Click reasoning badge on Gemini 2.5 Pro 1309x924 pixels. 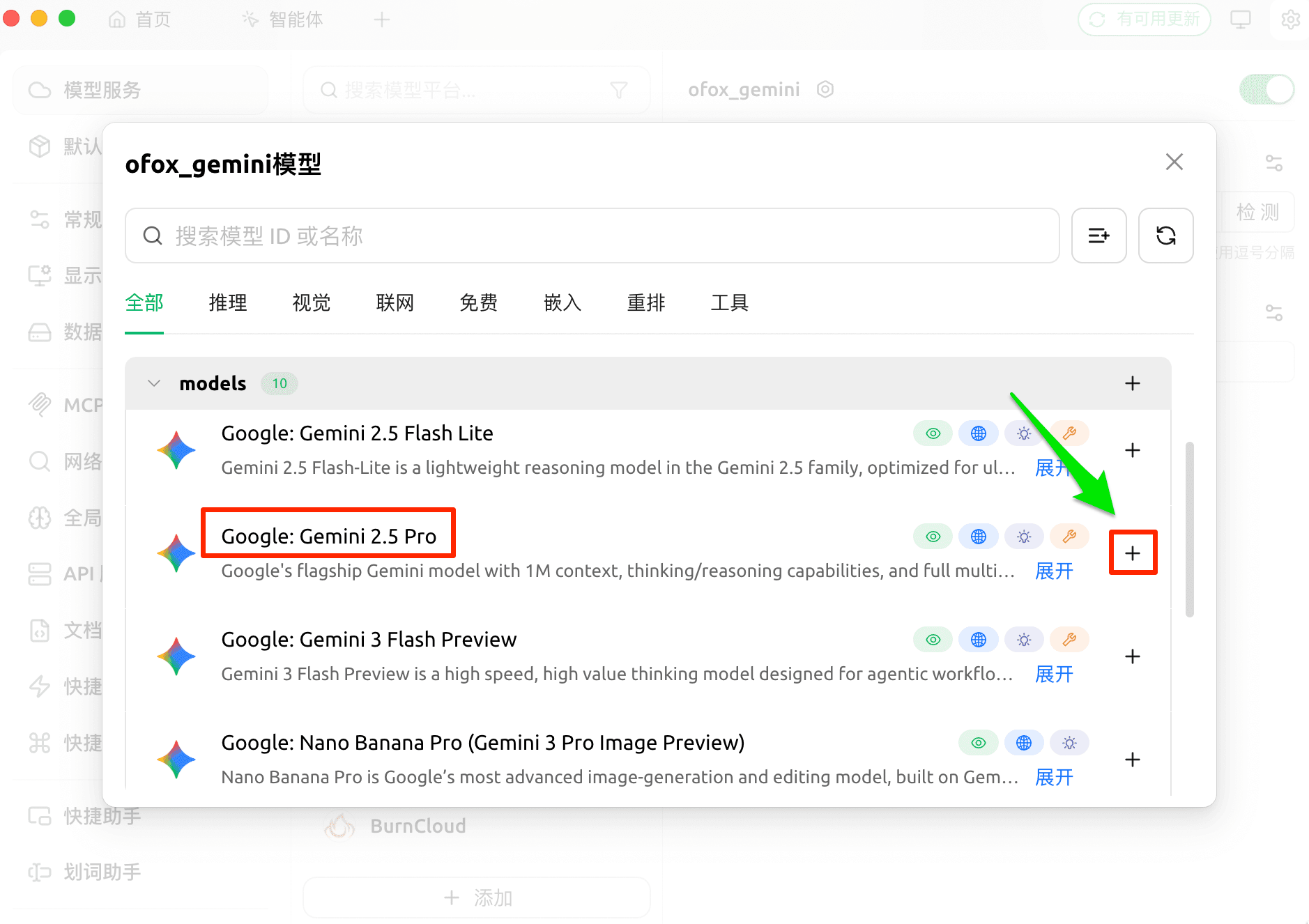click(1024, 537)
